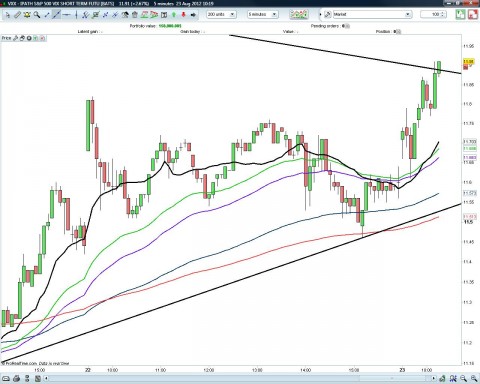Click scrollbar left arrow at bottom
480x384 pixels.
pos(46,379)
